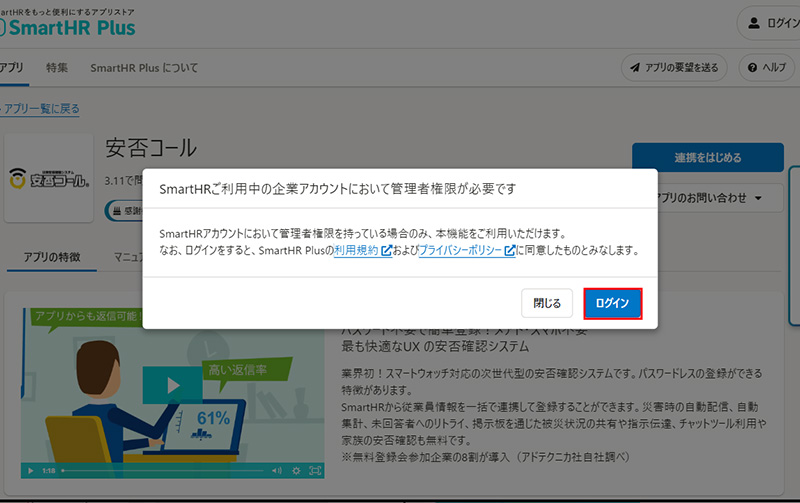Select the 特集 navigation item
Screen dimensions: 800x503
click(x=57, y=67)
